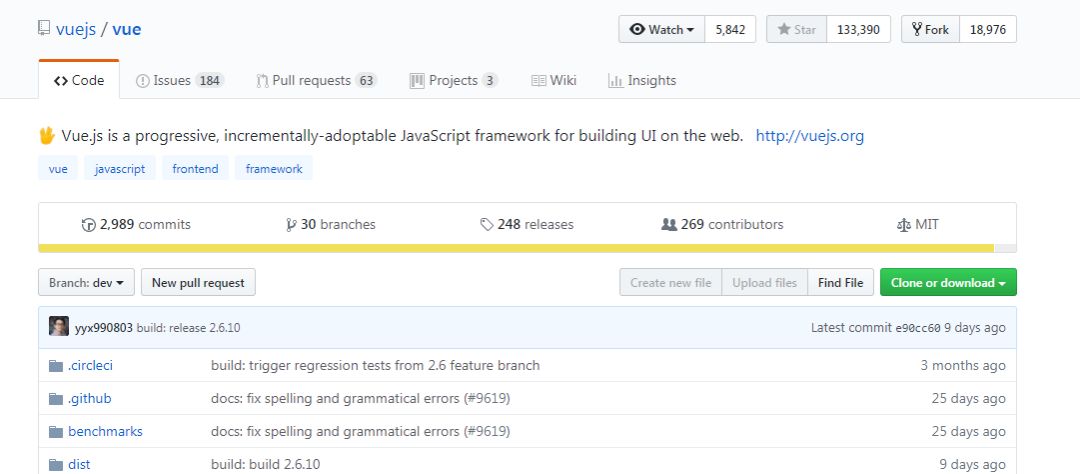Switch to the Issues tab

coord(179,81)
